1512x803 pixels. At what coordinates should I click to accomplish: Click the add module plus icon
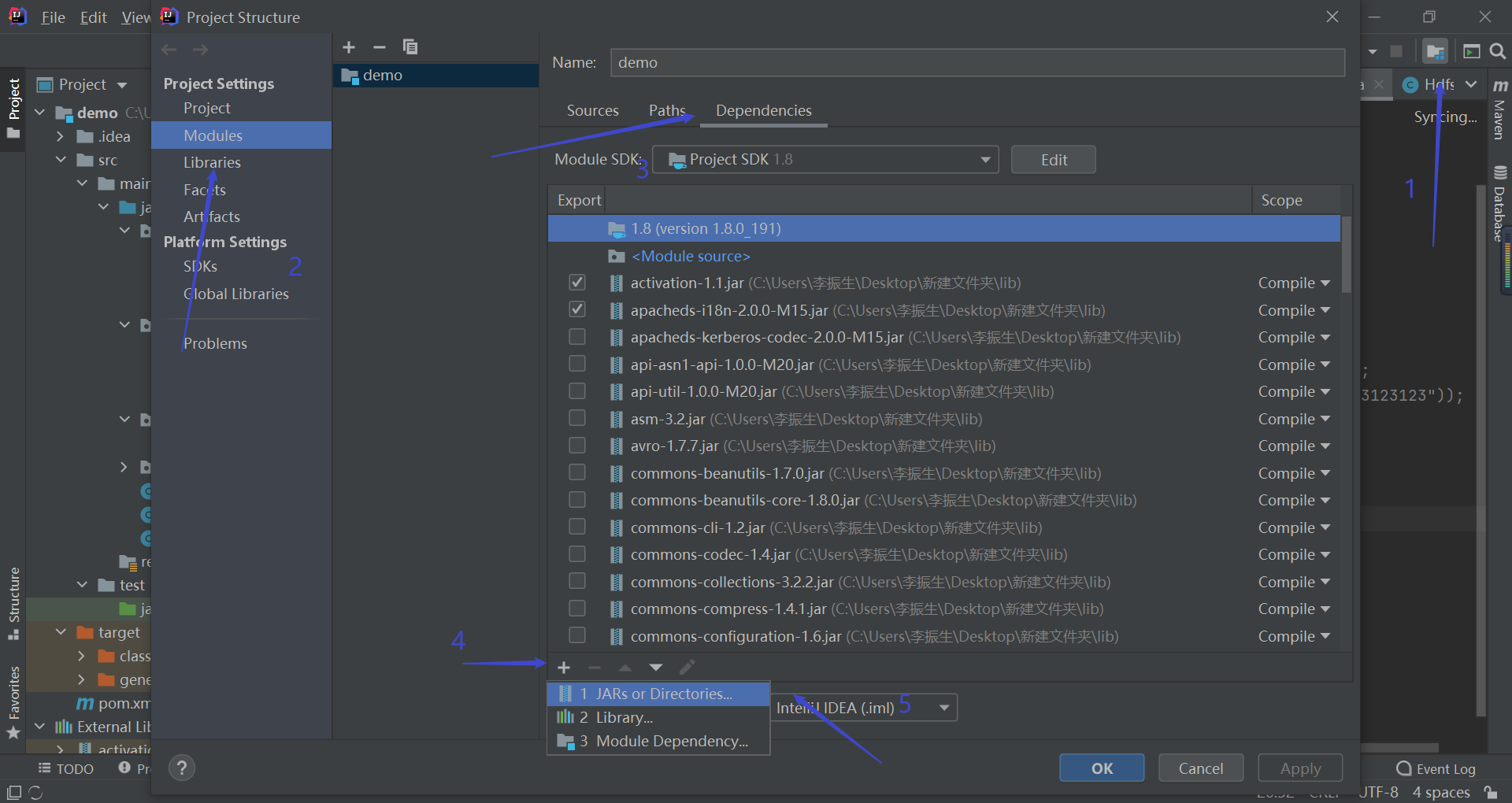349,47
